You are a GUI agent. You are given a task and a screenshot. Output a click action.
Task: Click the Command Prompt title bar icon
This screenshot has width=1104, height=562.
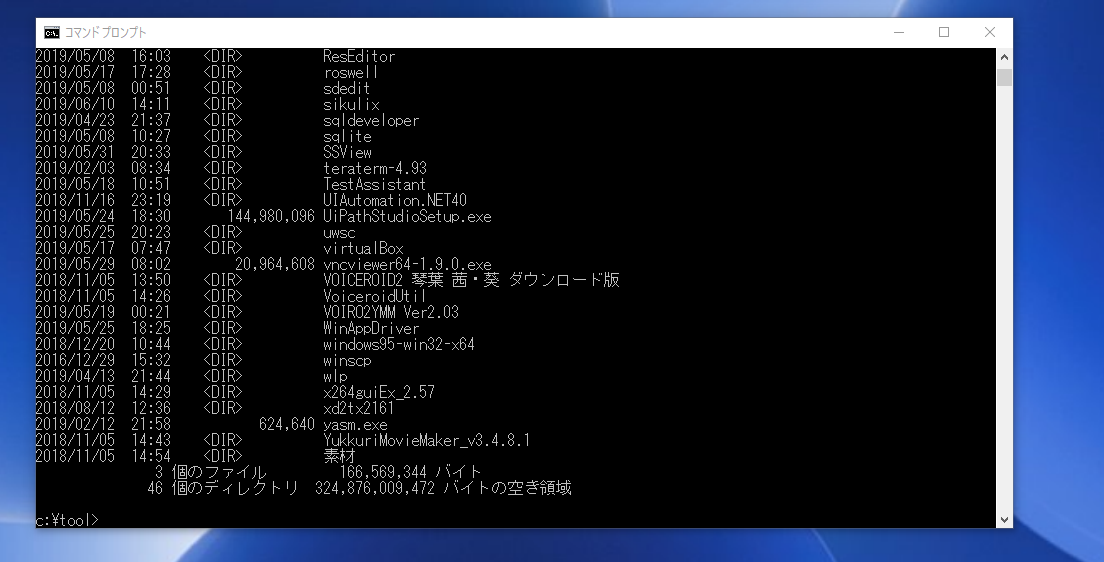tap(51, 32)
